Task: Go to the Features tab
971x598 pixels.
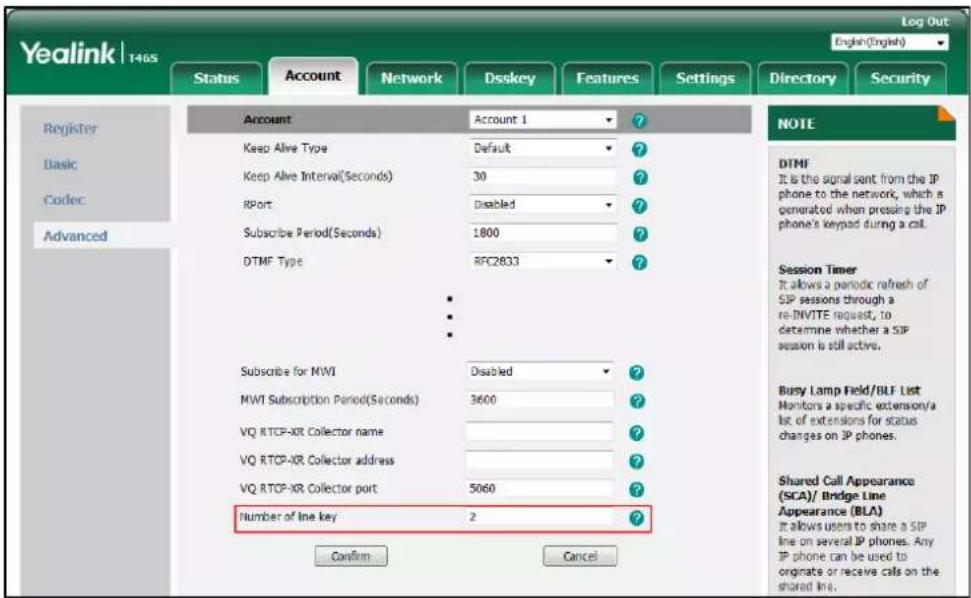Action: 607,79
